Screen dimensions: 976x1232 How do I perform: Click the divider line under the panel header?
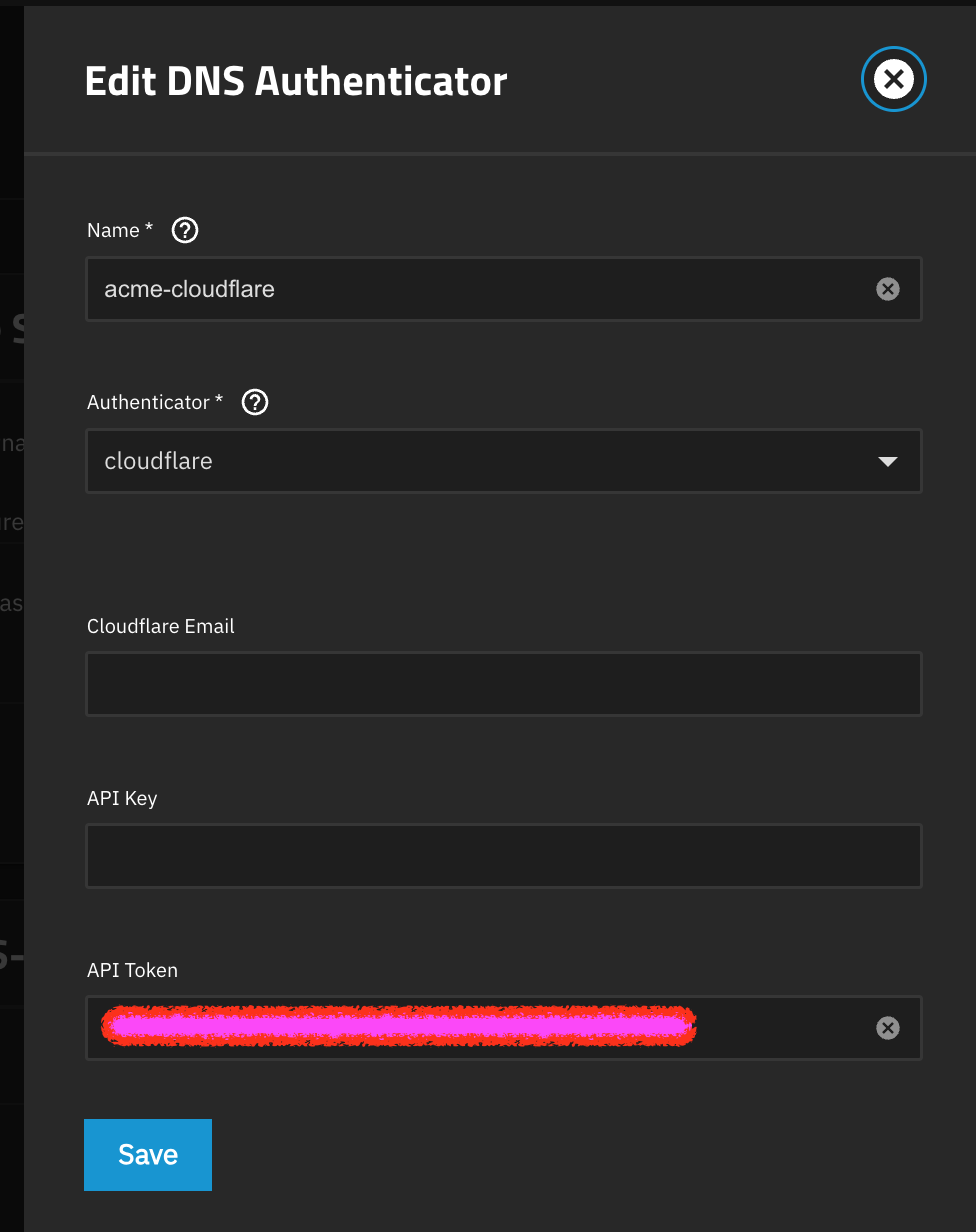(500, 154)
